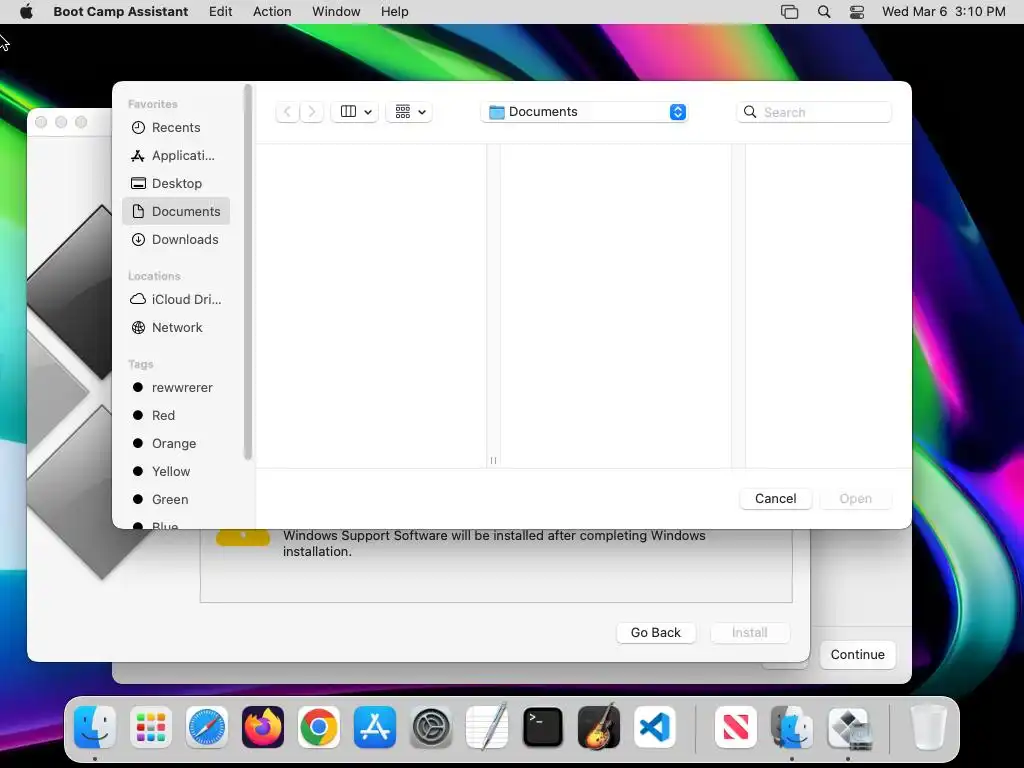Image resolution: width=1024 pixels, height=768 pixels.
Task: Open System Preferences from the Dock
Action: click(x=431, y=727)
